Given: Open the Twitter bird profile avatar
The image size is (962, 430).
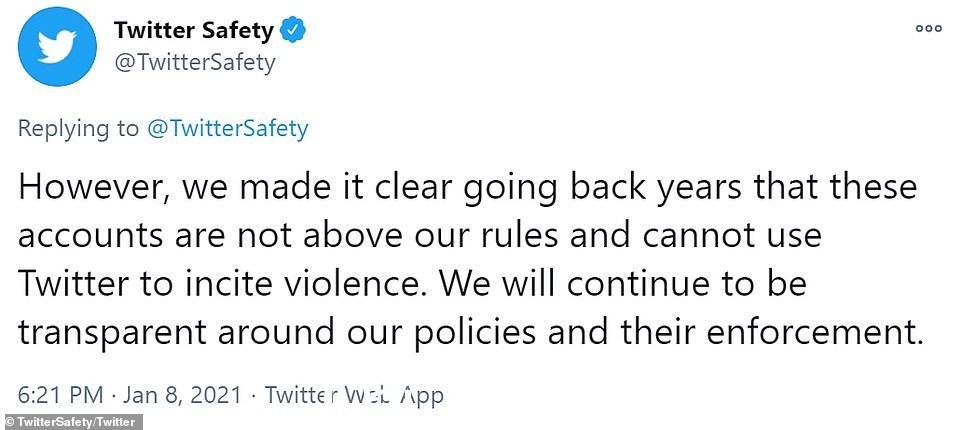Looking at the screenshot, I should (57, 47).
